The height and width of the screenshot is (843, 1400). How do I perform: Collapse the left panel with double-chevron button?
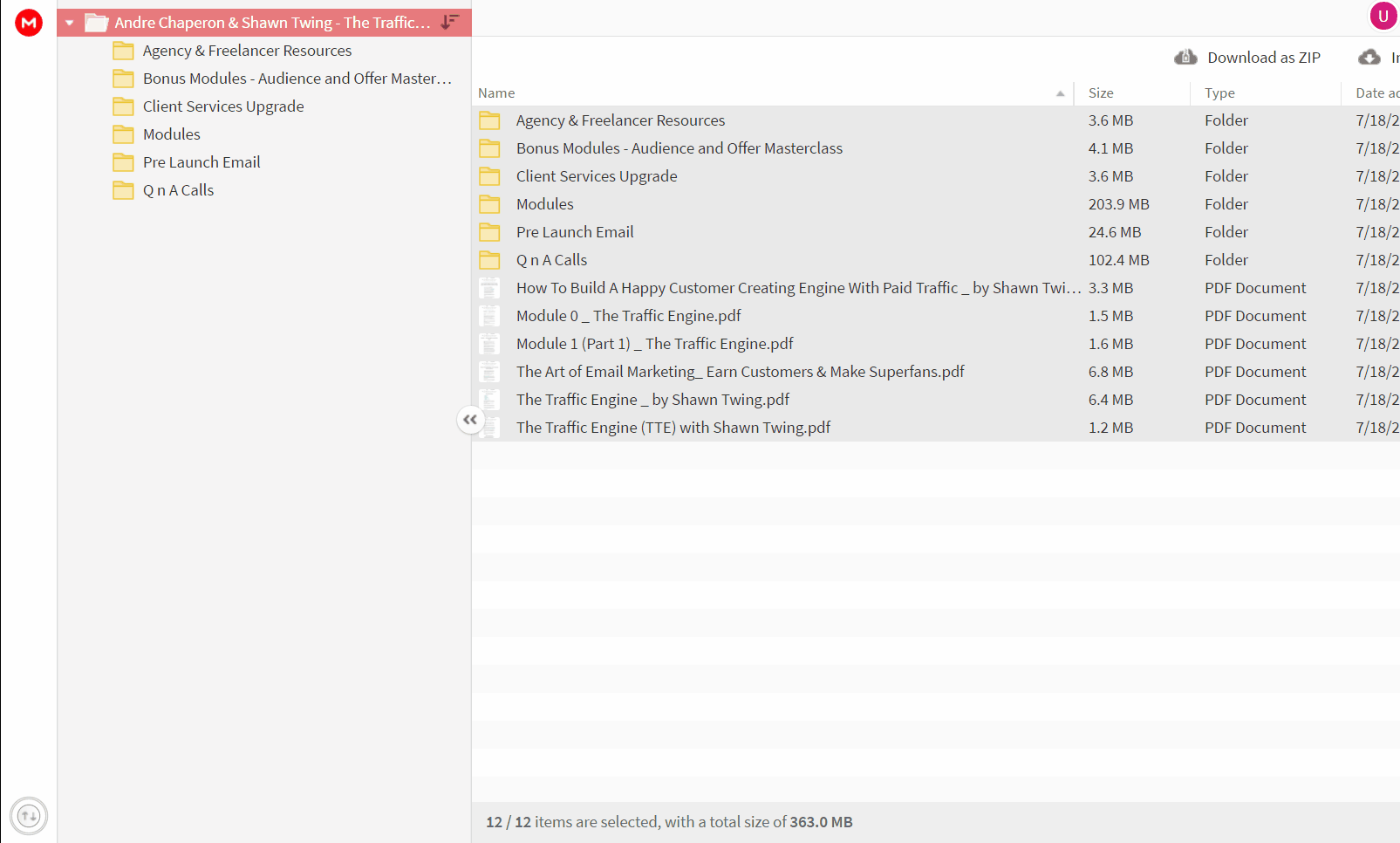pyautogui.click(x=470, y=420)
